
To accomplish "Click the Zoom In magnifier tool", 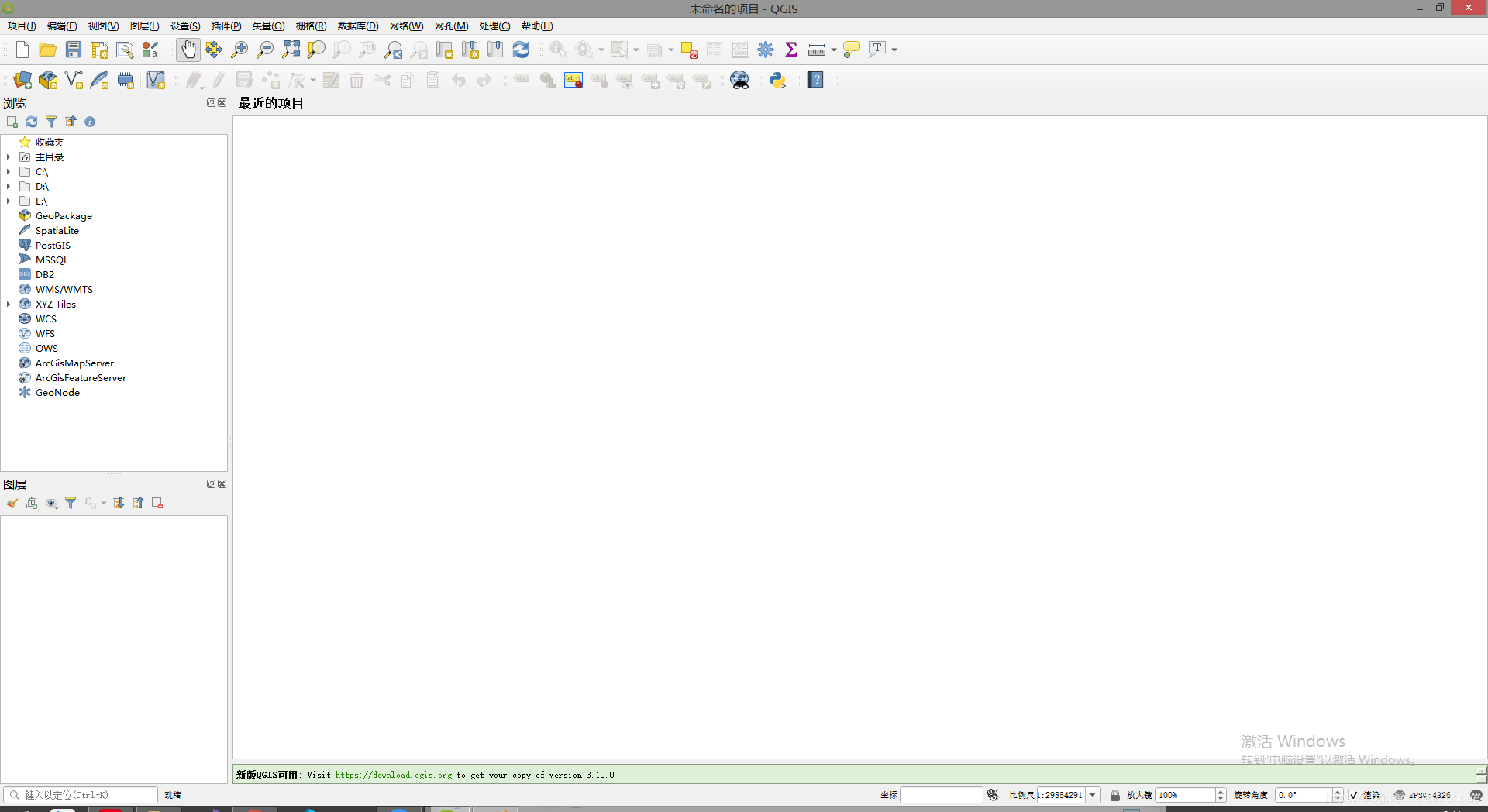I will coord(239,50).
